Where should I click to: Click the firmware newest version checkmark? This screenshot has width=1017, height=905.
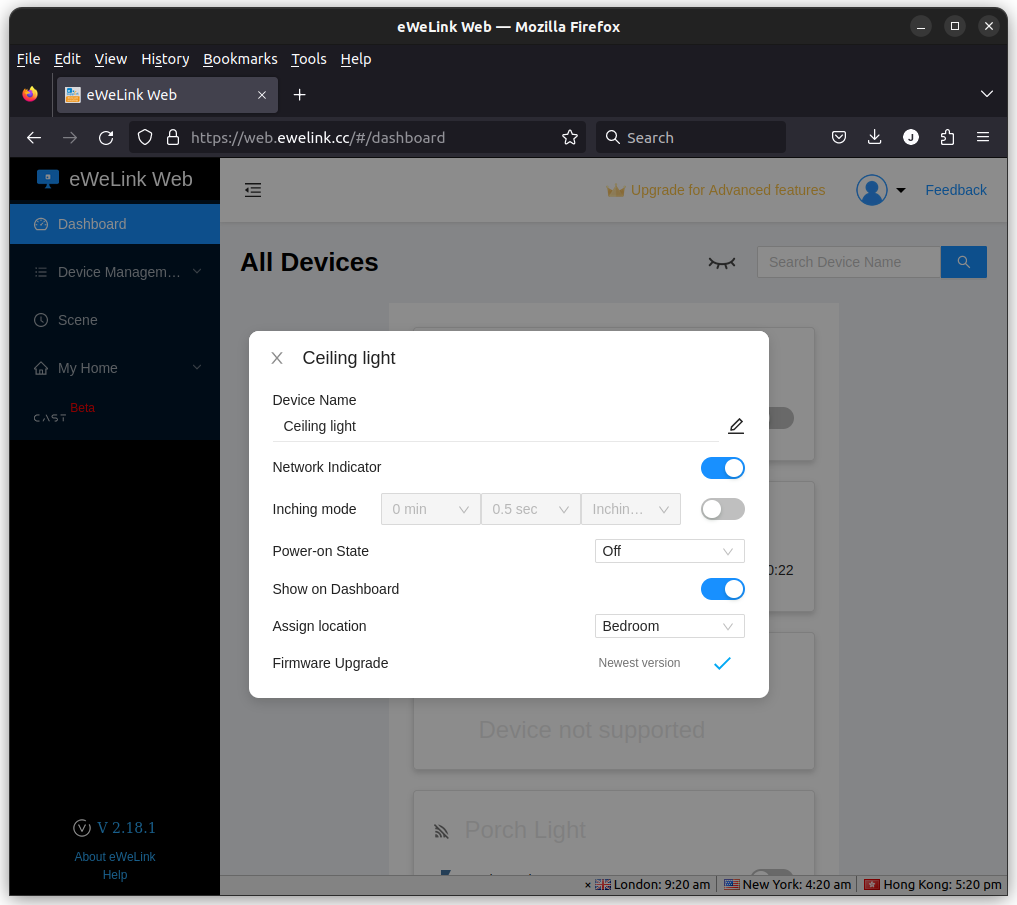722,663
